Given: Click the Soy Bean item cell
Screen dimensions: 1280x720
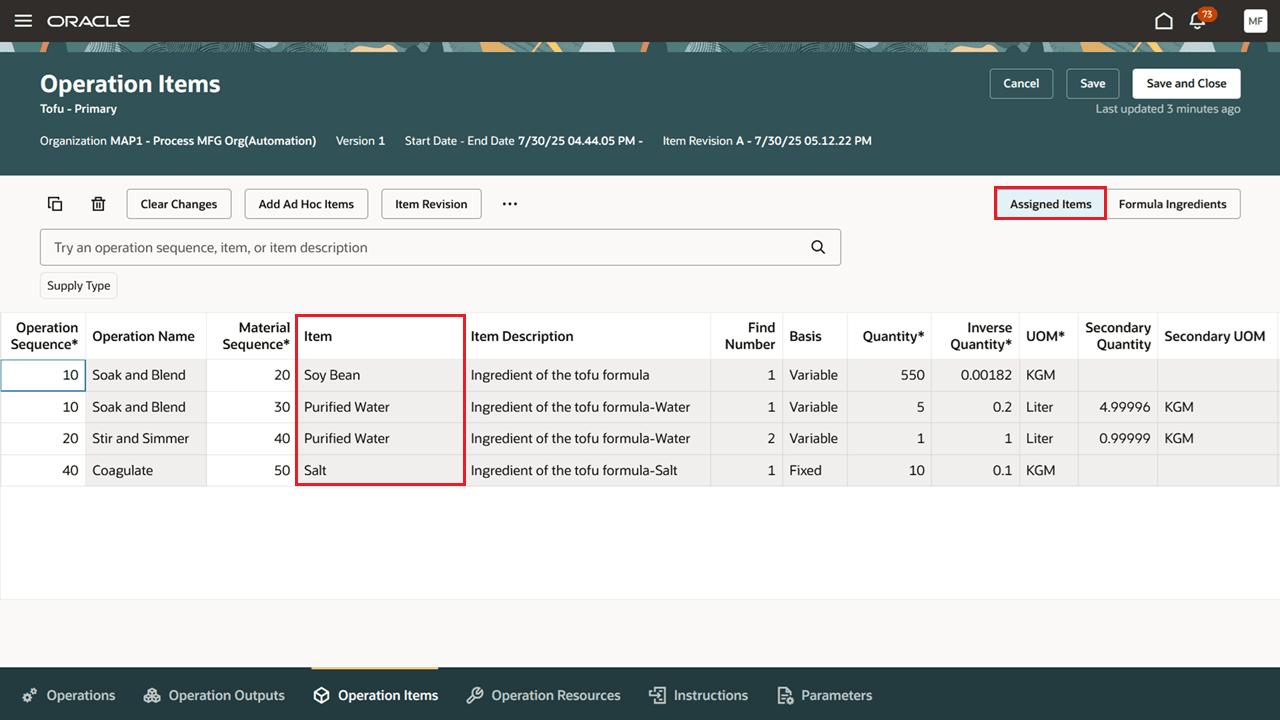Looking at the screenshot, I should [381, 375].
